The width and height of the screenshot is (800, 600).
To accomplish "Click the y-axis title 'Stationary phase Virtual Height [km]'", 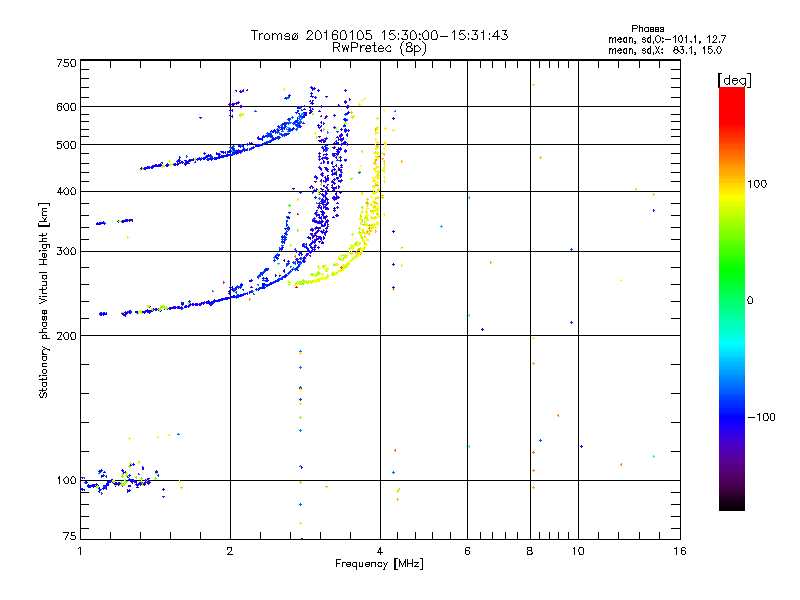I will [44, 300].
